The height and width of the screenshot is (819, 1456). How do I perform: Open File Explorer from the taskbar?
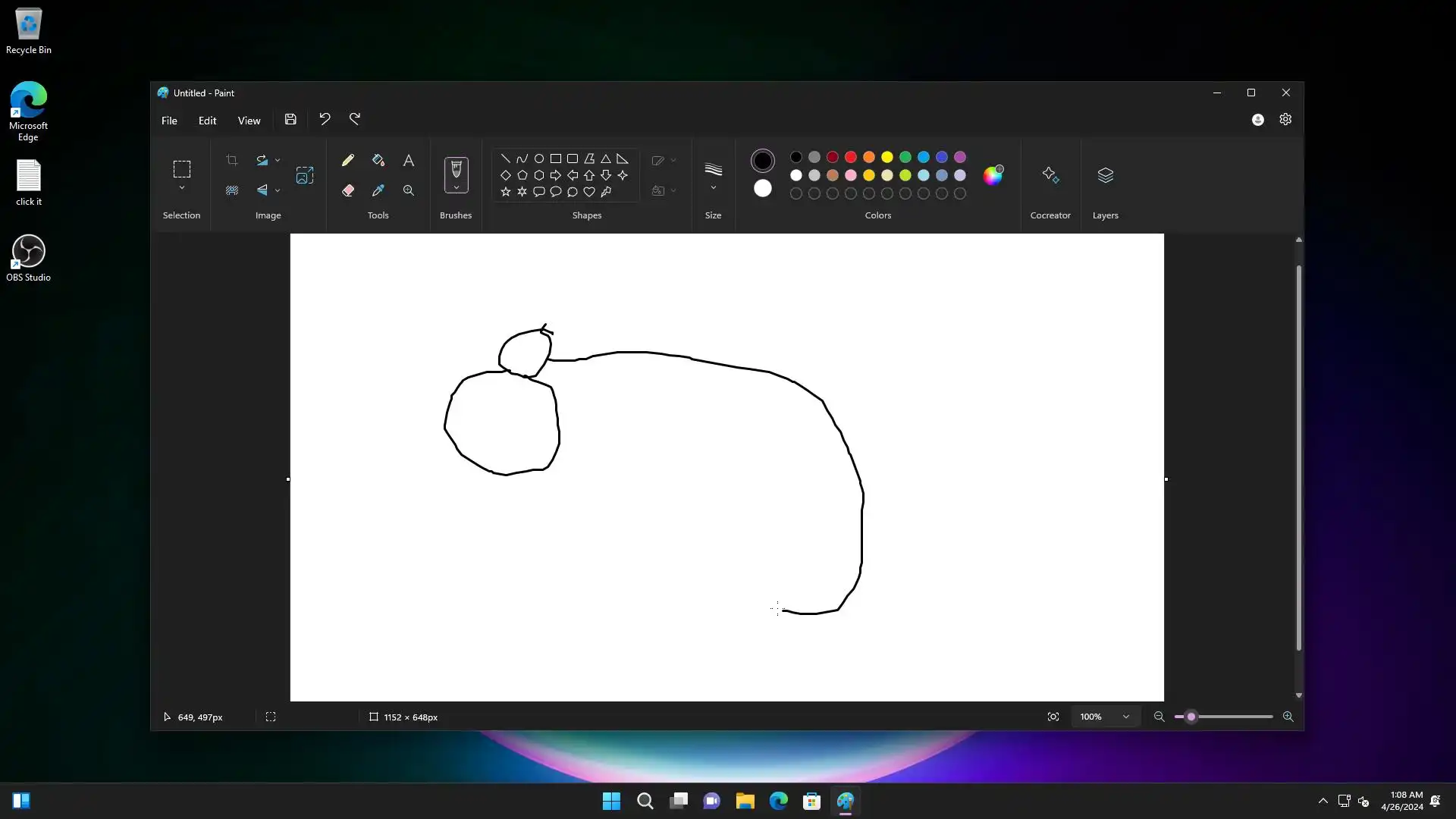745,801
